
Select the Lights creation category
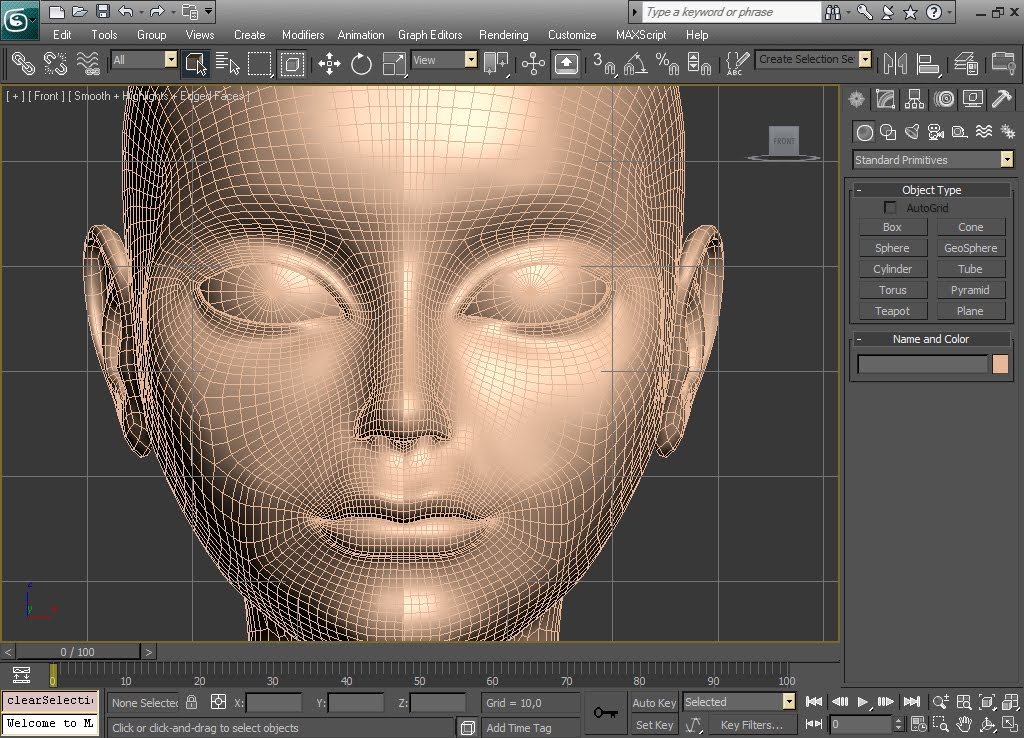(x=912, y=131)
